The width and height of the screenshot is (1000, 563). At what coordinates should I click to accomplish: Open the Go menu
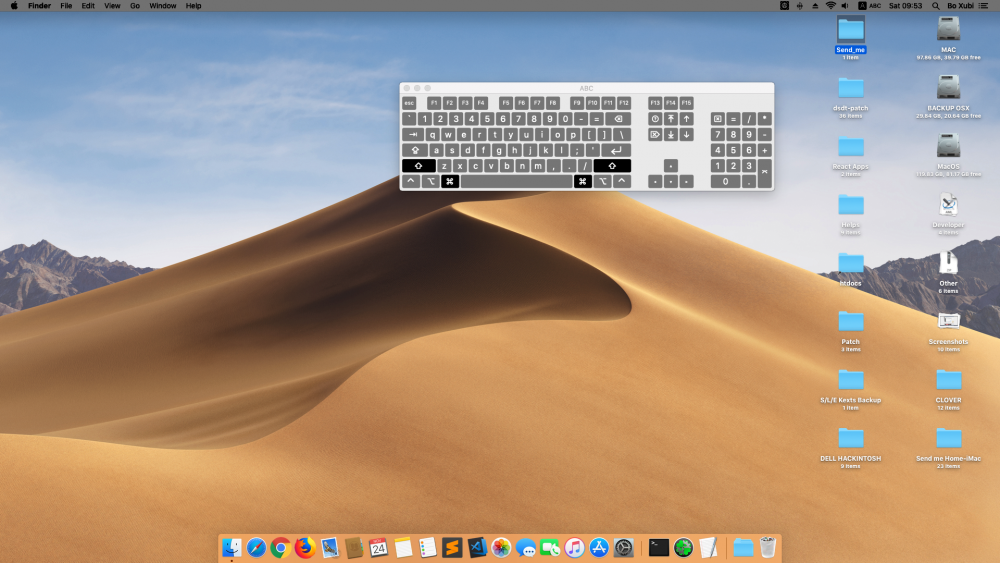point(135,6)
